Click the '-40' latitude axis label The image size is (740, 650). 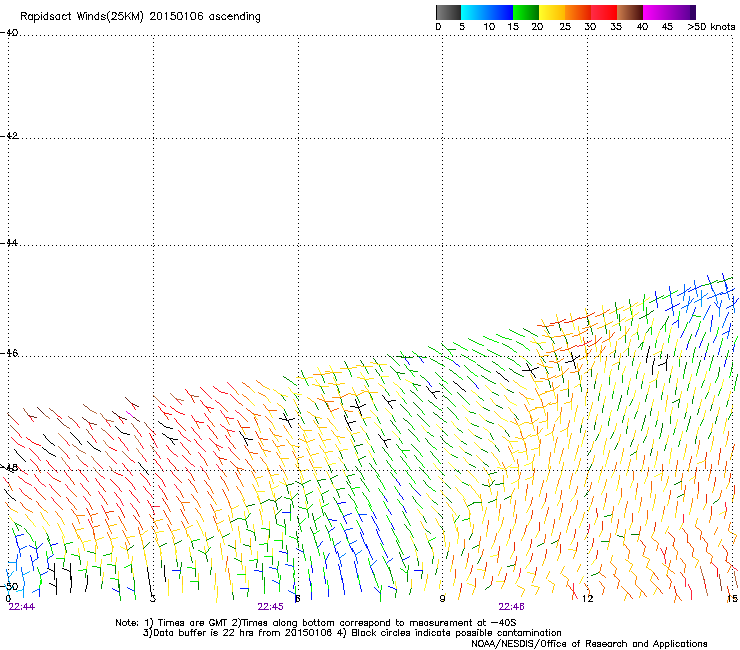[9, 33]
